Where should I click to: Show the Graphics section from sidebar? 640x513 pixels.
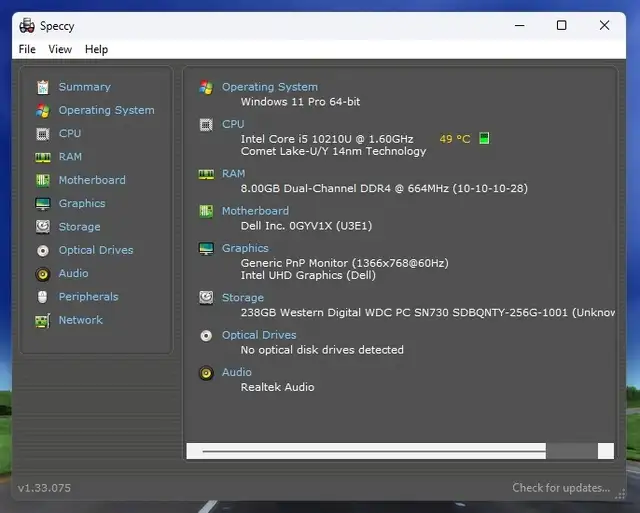[x=82, y=203]
